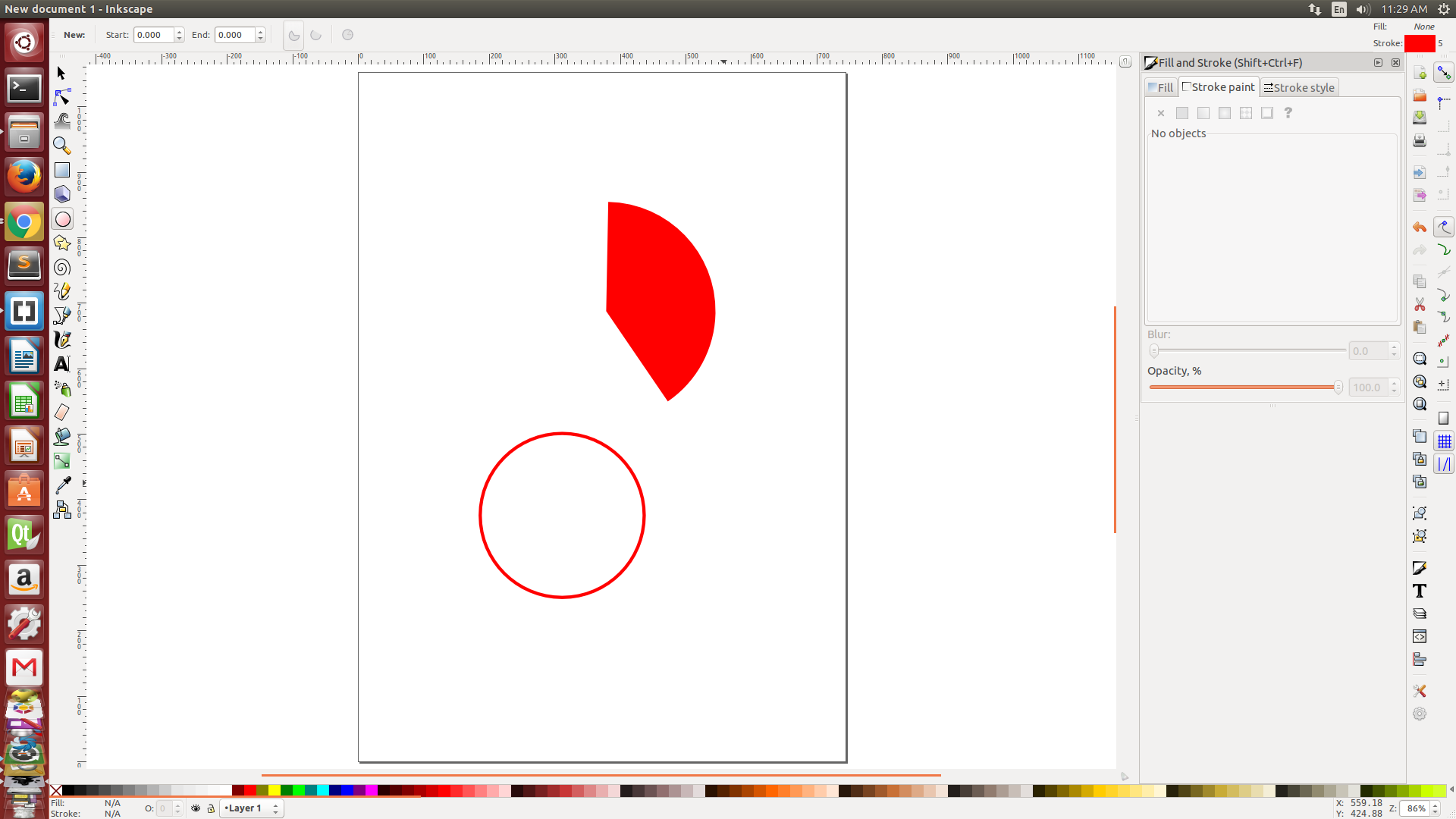Select the Rectangle tool

coord(62,170)
